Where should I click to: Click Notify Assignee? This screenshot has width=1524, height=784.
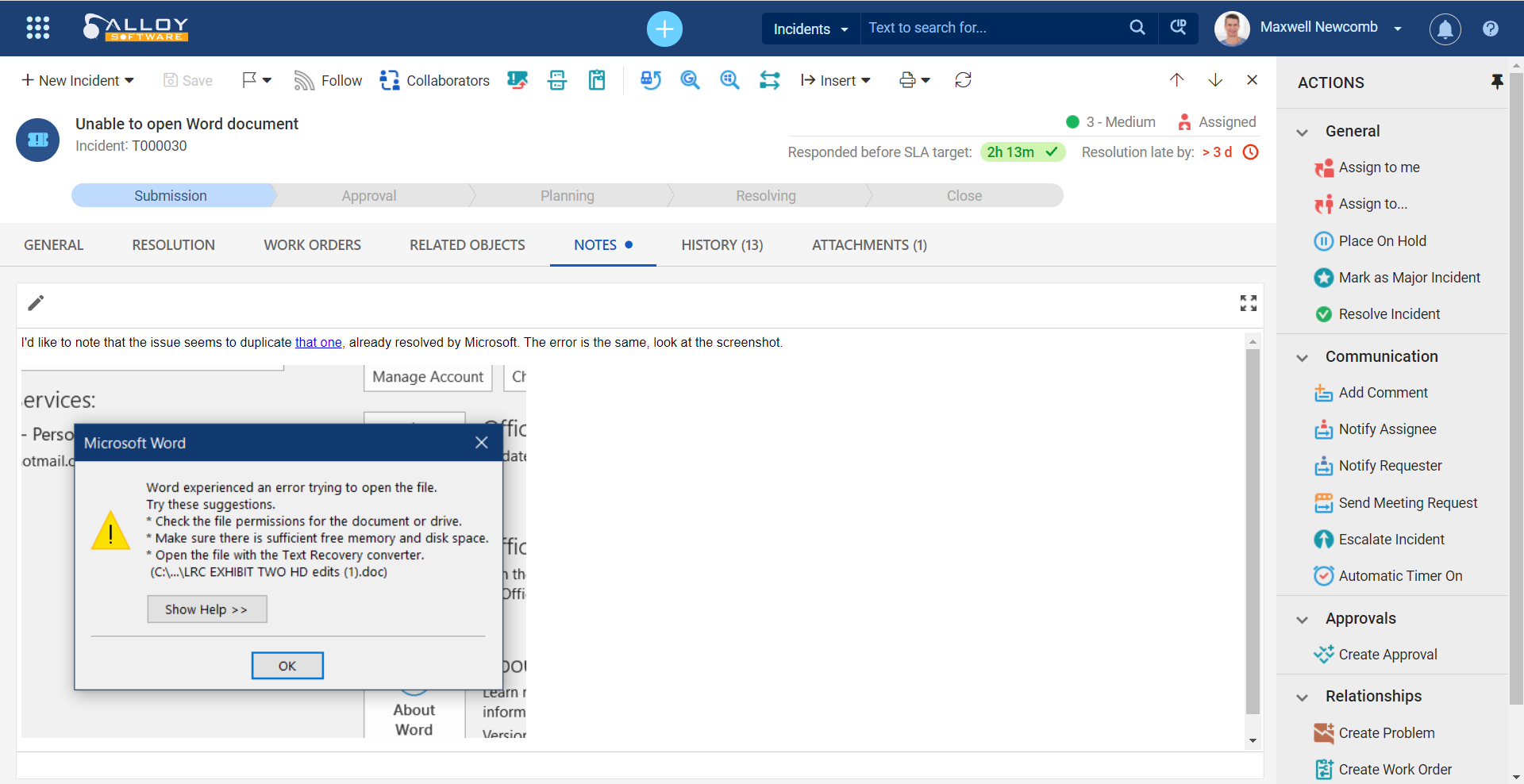tap(1376, 429)
